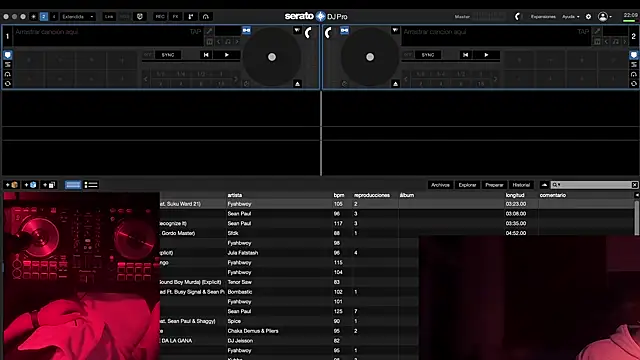Open the platter options dropdown on deck 2
This screenshot has height=360, width=640.
point(395,30)
